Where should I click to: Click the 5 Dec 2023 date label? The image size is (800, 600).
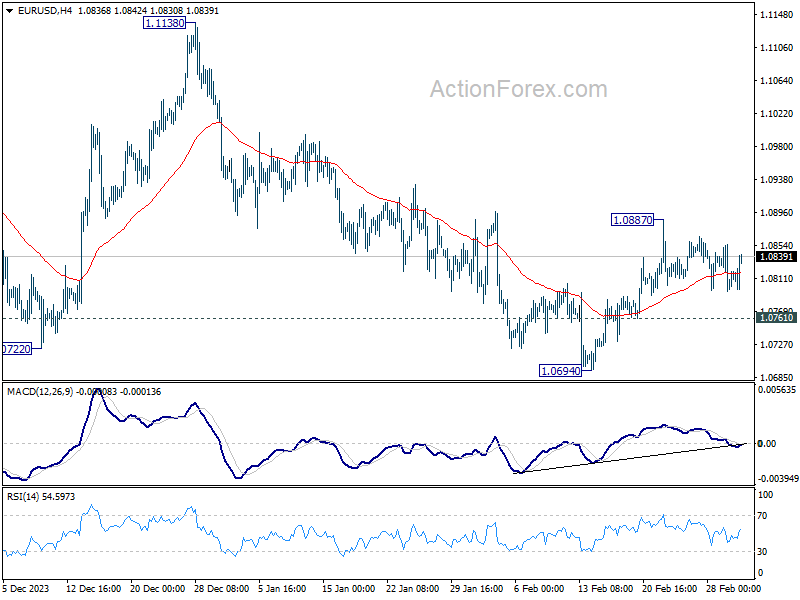point(26,588)
